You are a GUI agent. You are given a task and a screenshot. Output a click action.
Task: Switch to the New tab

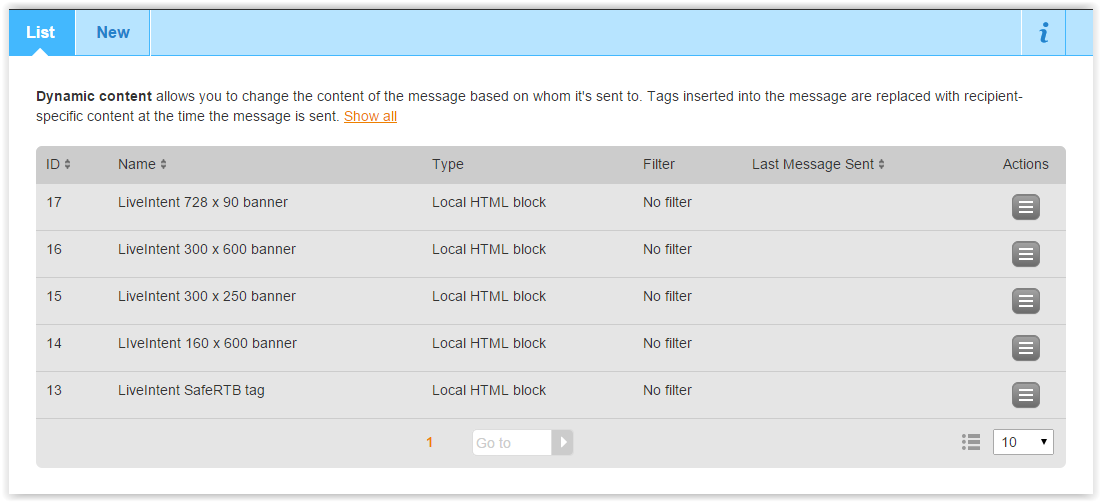[113, 33]
